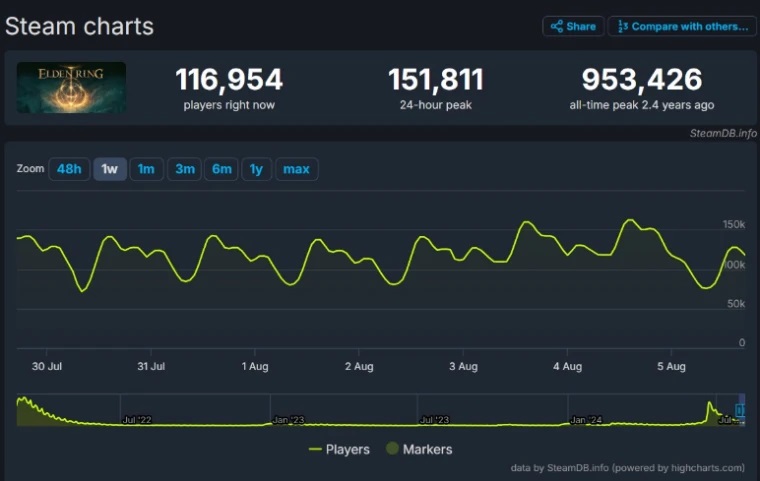Screen dimensions: 760x481
Task: Click the 150k y-axis label
Action: coord(734,224)
